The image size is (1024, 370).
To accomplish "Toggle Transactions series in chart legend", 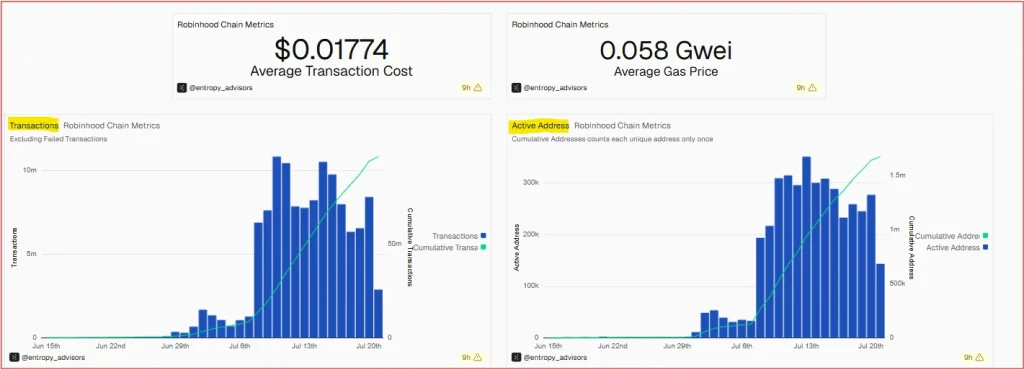I will (x=459, y=236).
